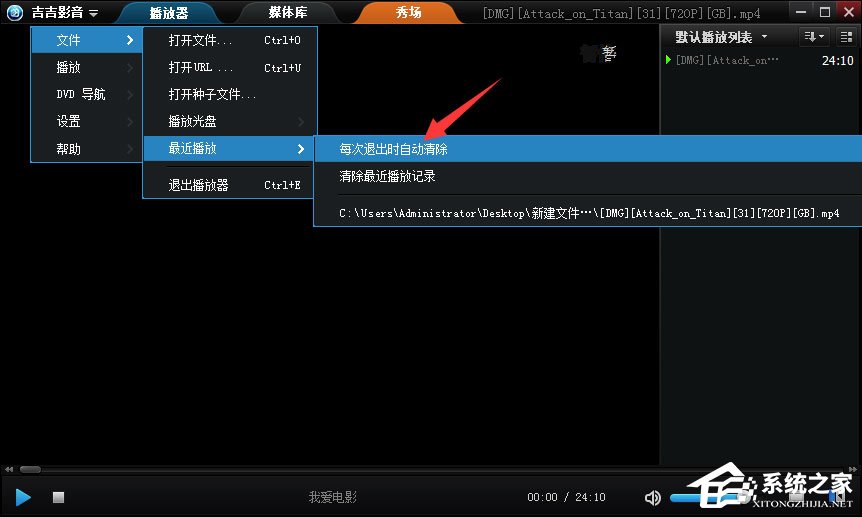Click the Stop button
Screen dimensions: 862x517
(58, 497)
